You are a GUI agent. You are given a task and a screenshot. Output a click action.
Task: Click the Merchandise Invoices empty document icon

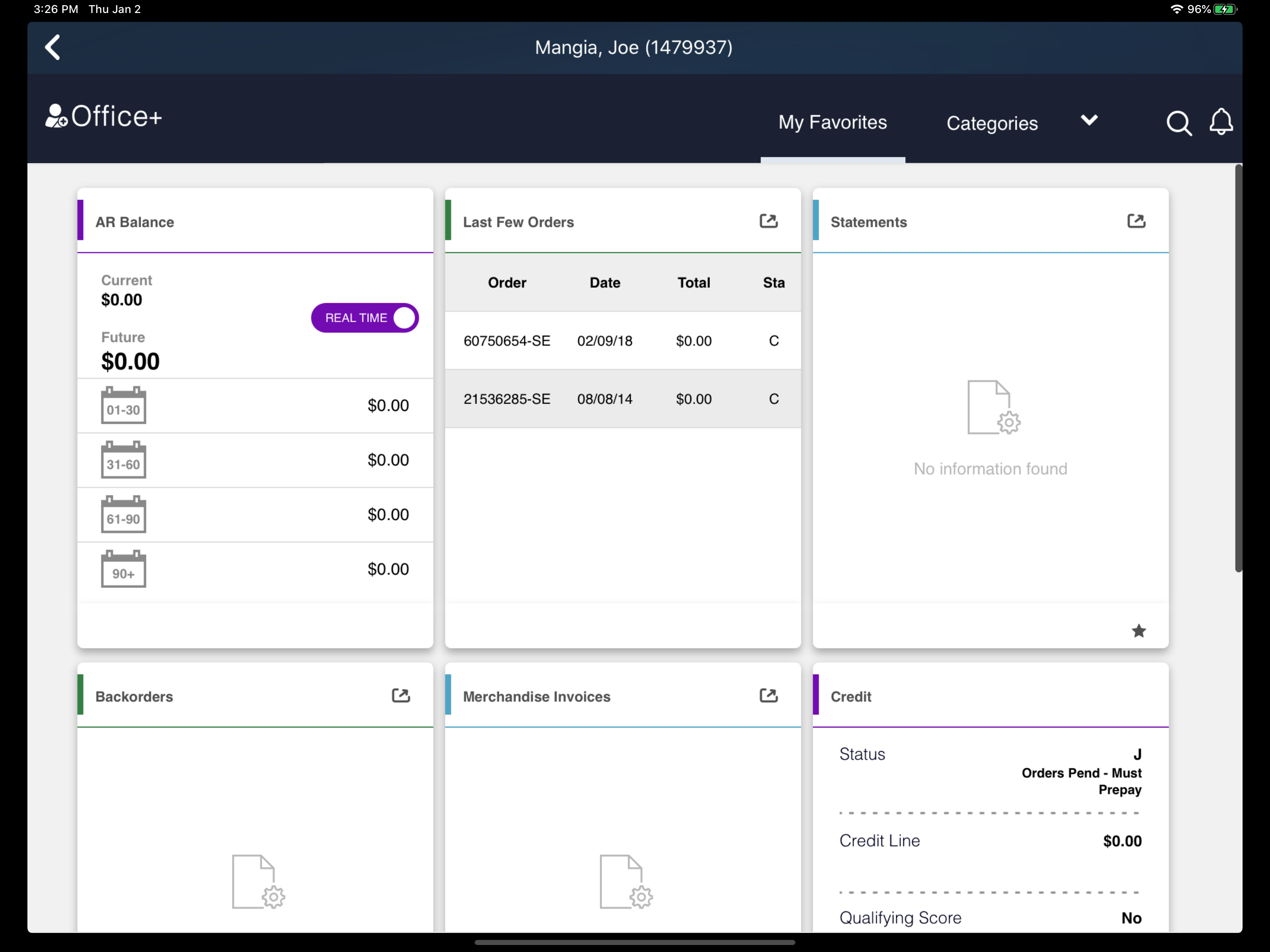[626, 882]
